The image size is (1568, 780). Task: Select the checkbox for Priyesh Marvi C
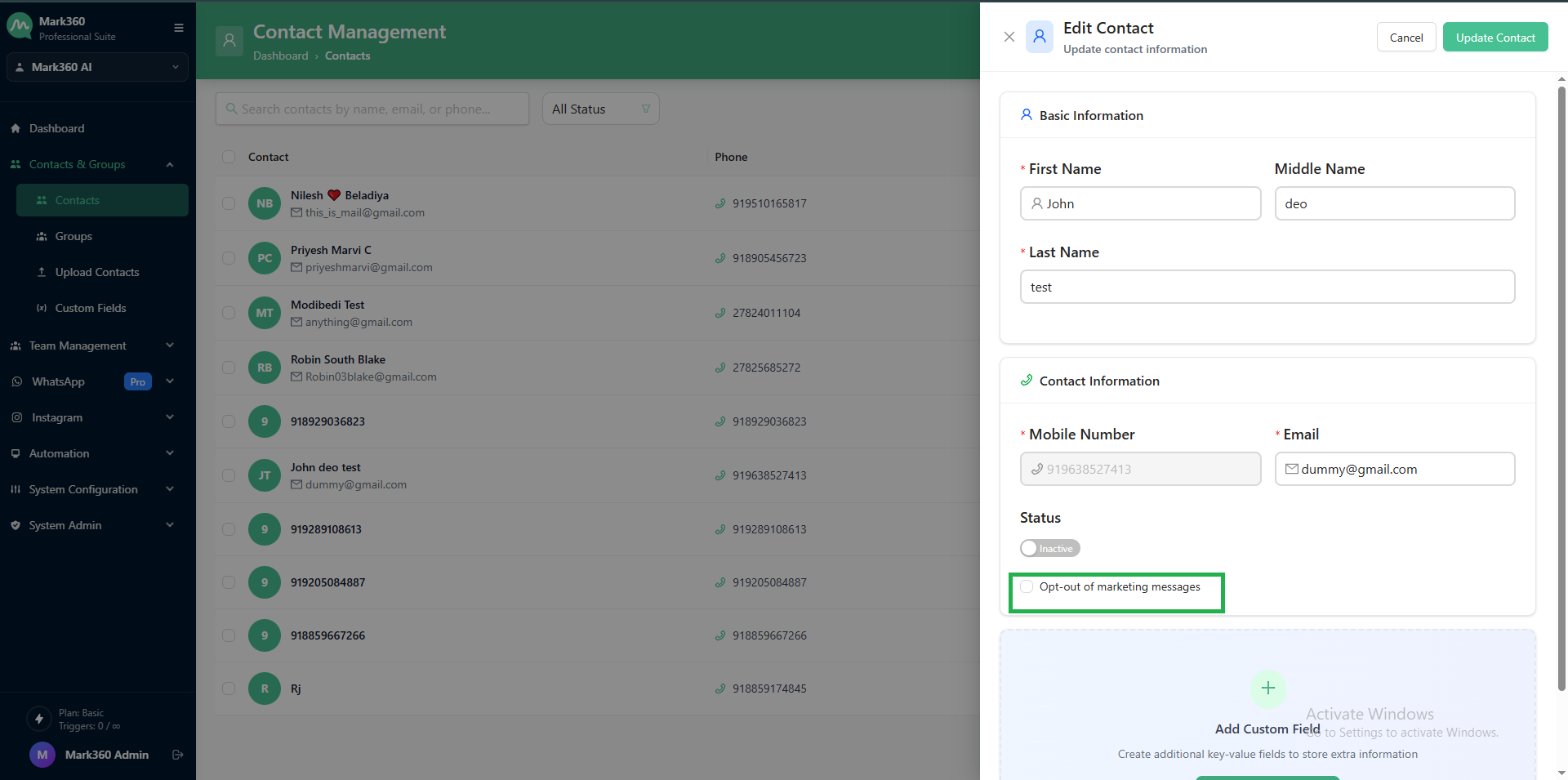pos(229,258)
